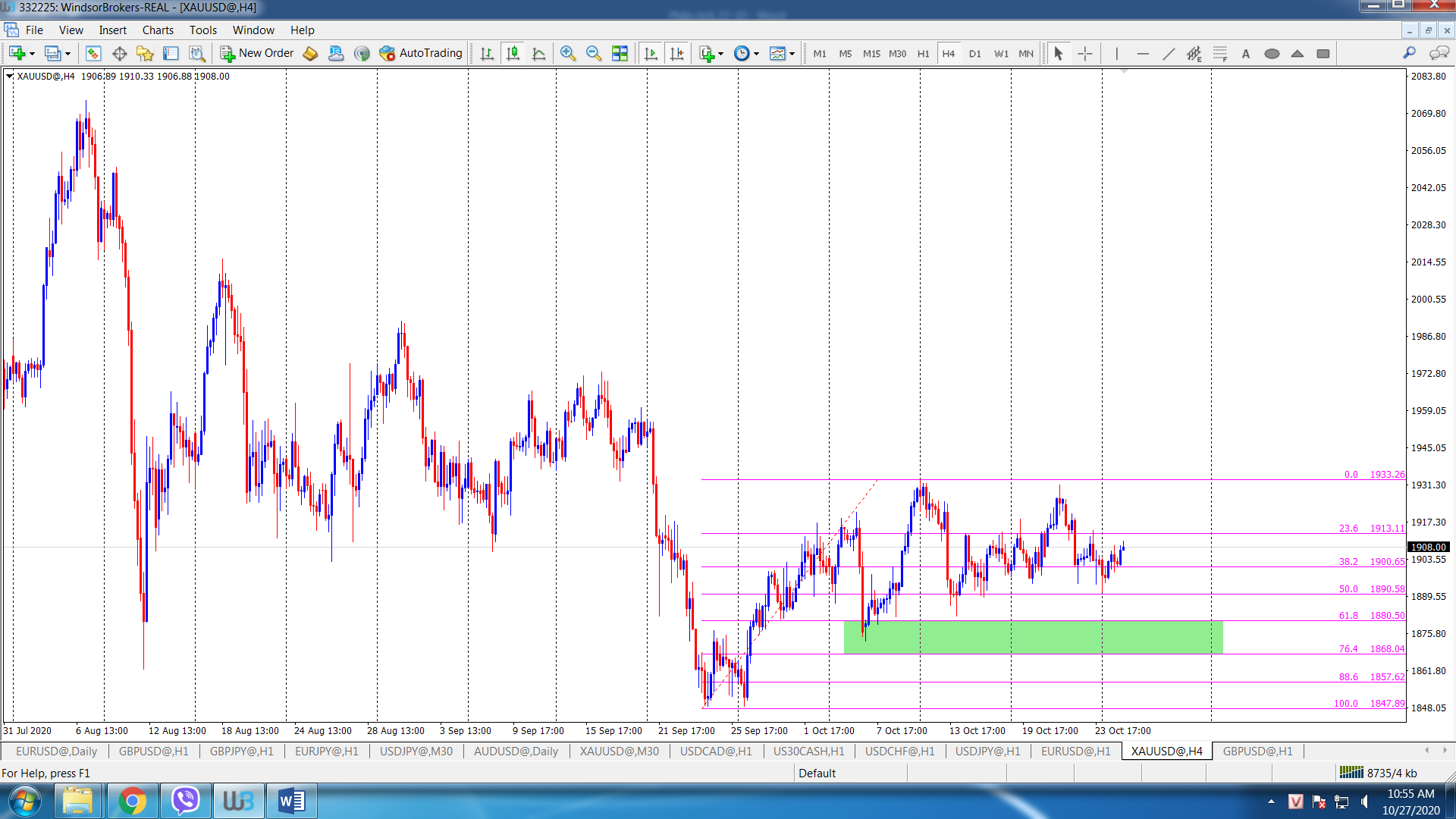
Task: Select the trendline tool
Action: pyautogui.click(x=1169, y=53)
